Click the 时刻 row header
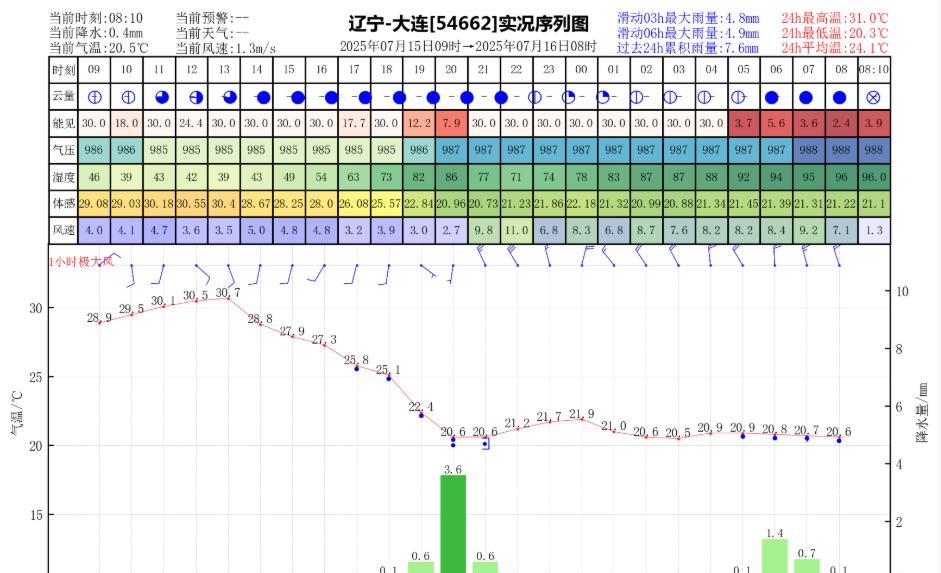 (64, 70)
